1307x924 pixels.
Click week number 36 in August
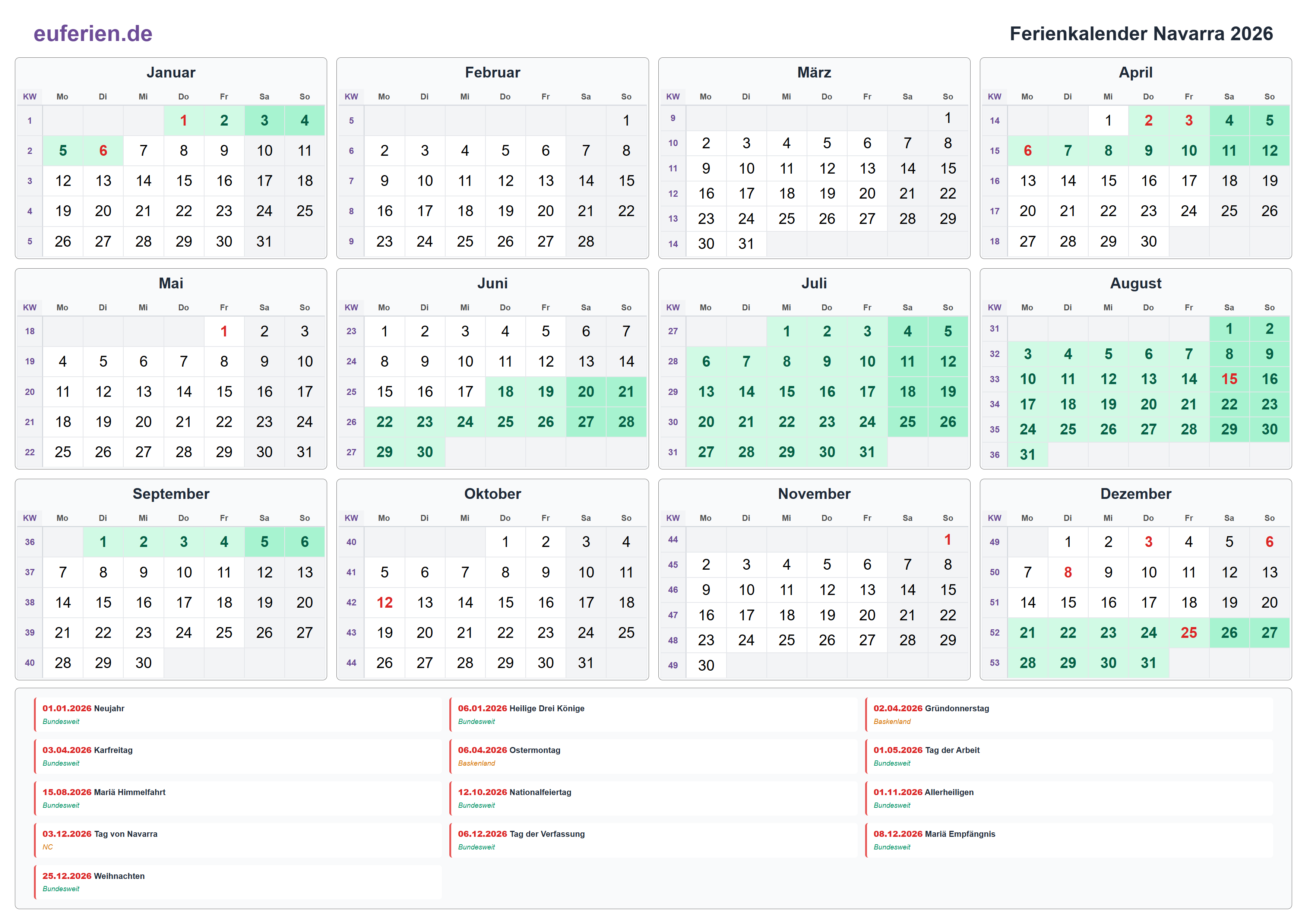click(994, 454)
